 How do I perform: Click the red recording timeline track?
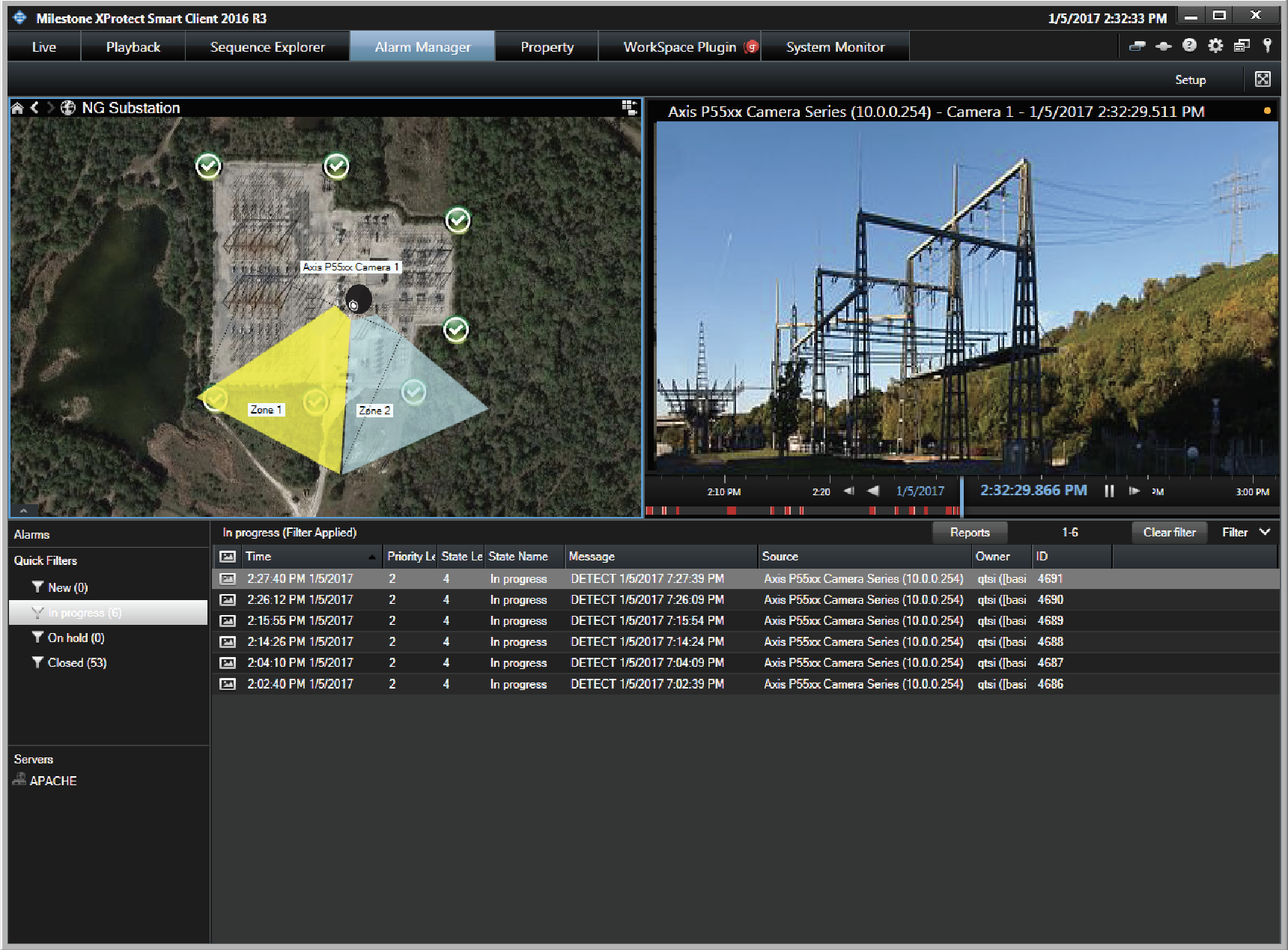tap(803, 511)
